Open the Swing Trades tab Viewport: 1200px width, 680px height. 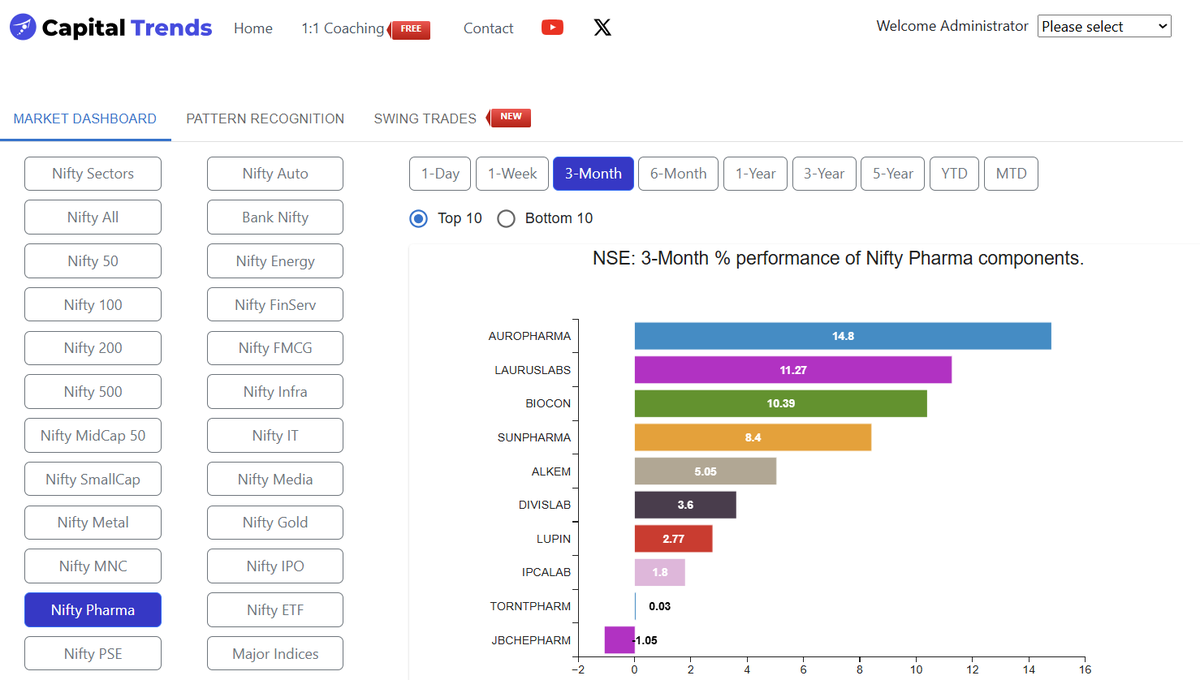(x=424, y=118)
